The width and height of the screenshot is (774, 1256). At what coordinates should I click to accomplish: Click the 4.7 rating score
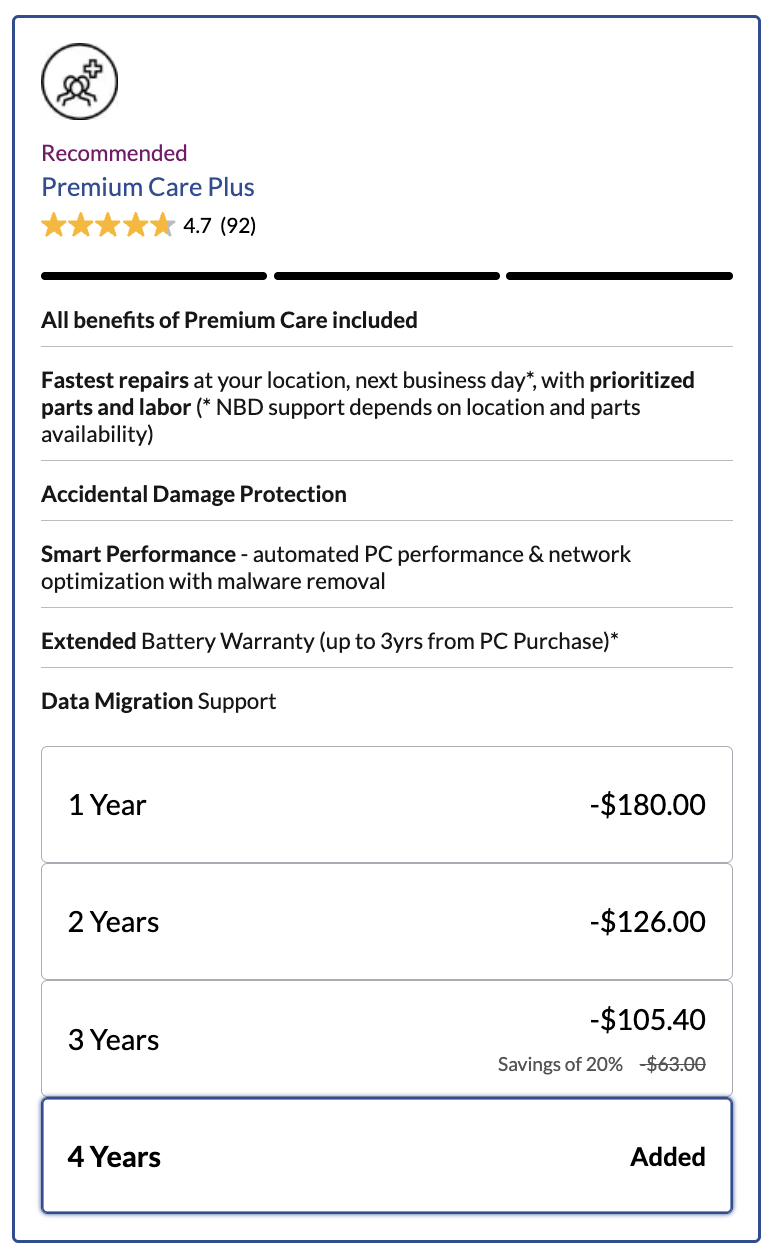(x=197, y=226)
